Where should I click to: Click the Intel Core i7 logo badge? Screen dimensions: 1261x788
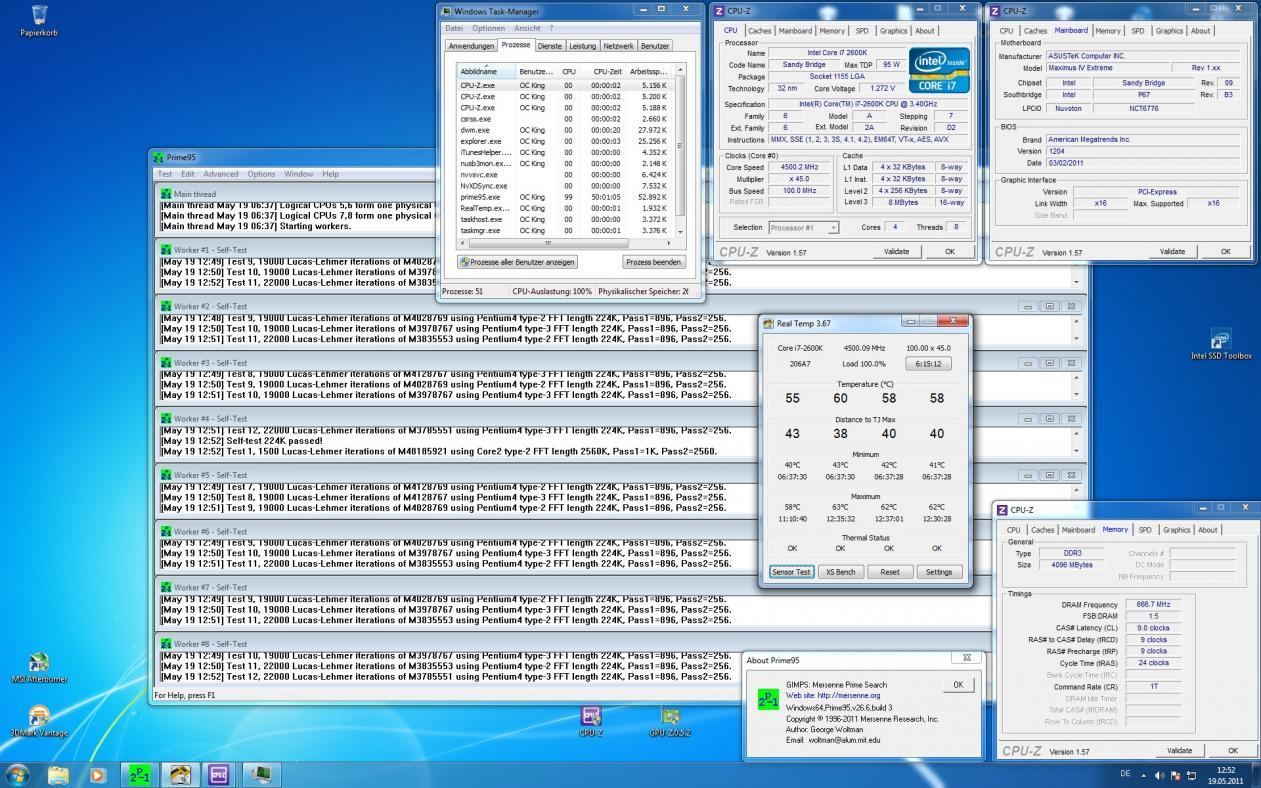click(940, 70)
